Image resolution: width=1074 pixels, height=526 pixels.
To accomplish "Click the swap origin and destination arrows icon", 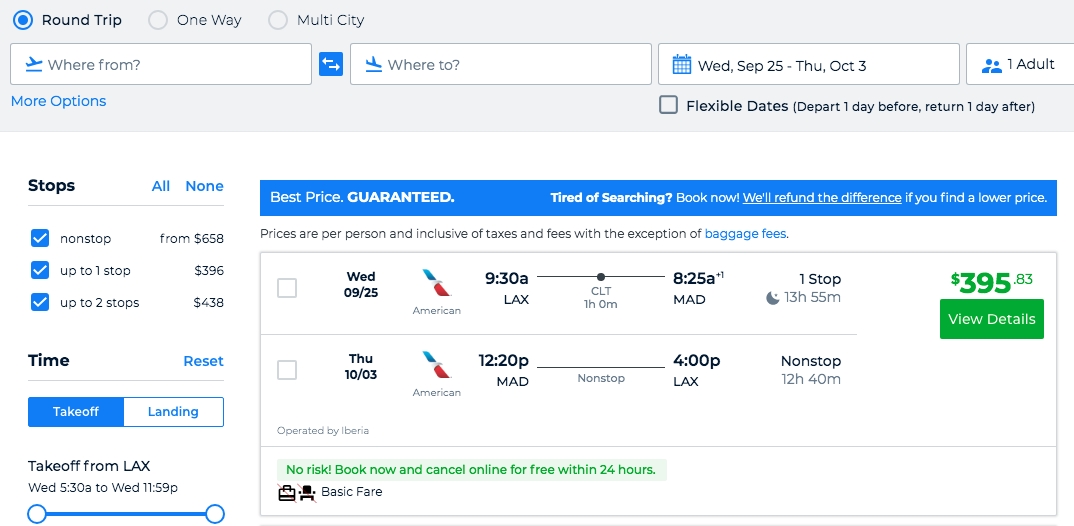I will (x=330, y=64).
